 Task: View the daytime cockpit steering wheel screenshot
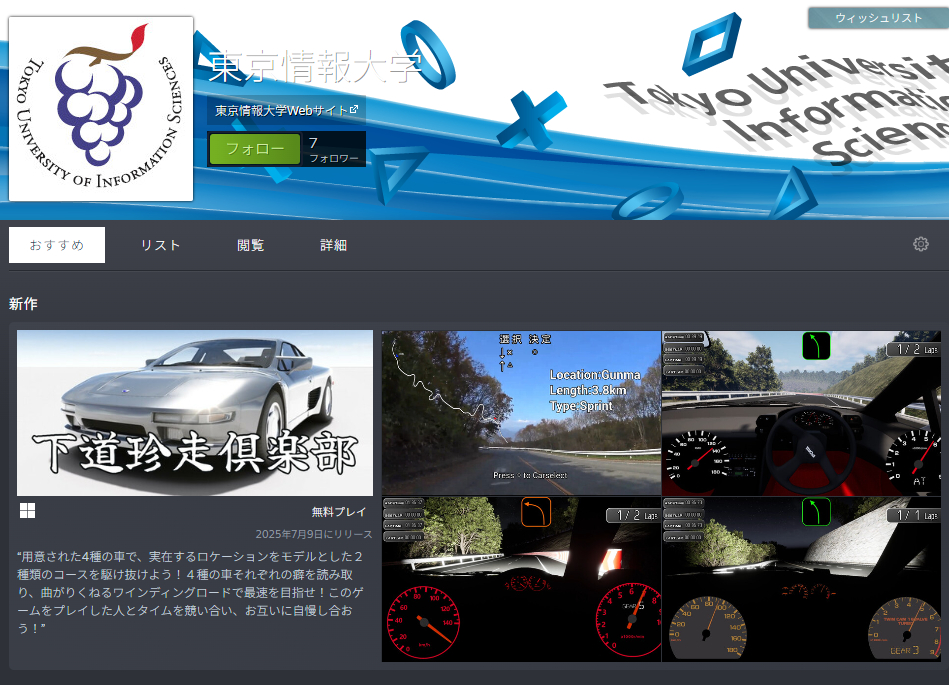[801, 413]
